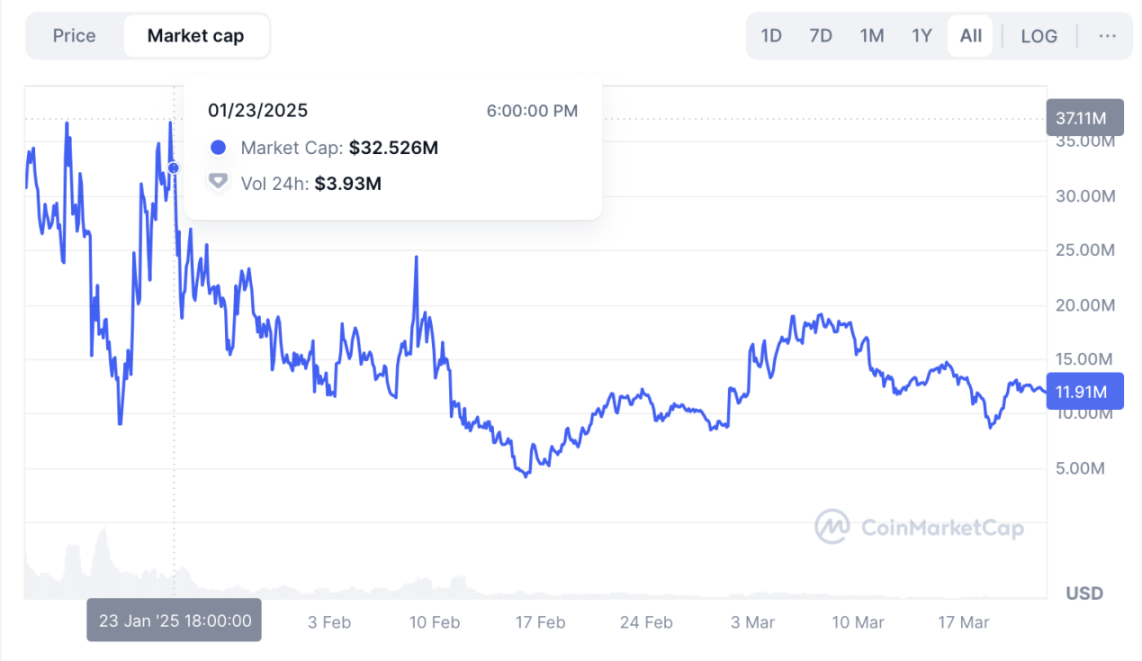Click the 37.11M high price label
Image resolution: width=1142 pixels, height=661 pixels.
[1080, 118]
